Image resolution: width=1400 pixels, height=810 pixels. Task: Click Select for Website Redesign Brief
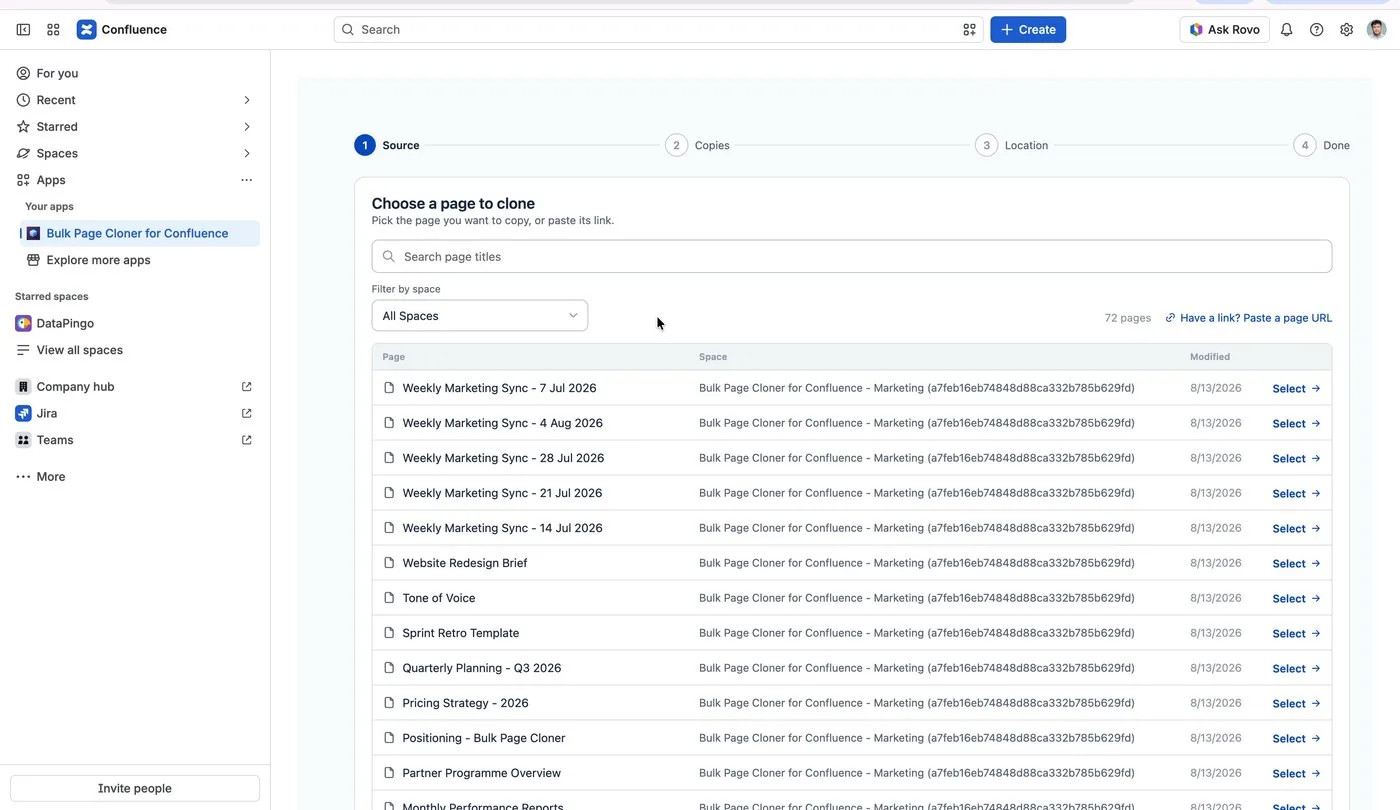[1296, 564]
